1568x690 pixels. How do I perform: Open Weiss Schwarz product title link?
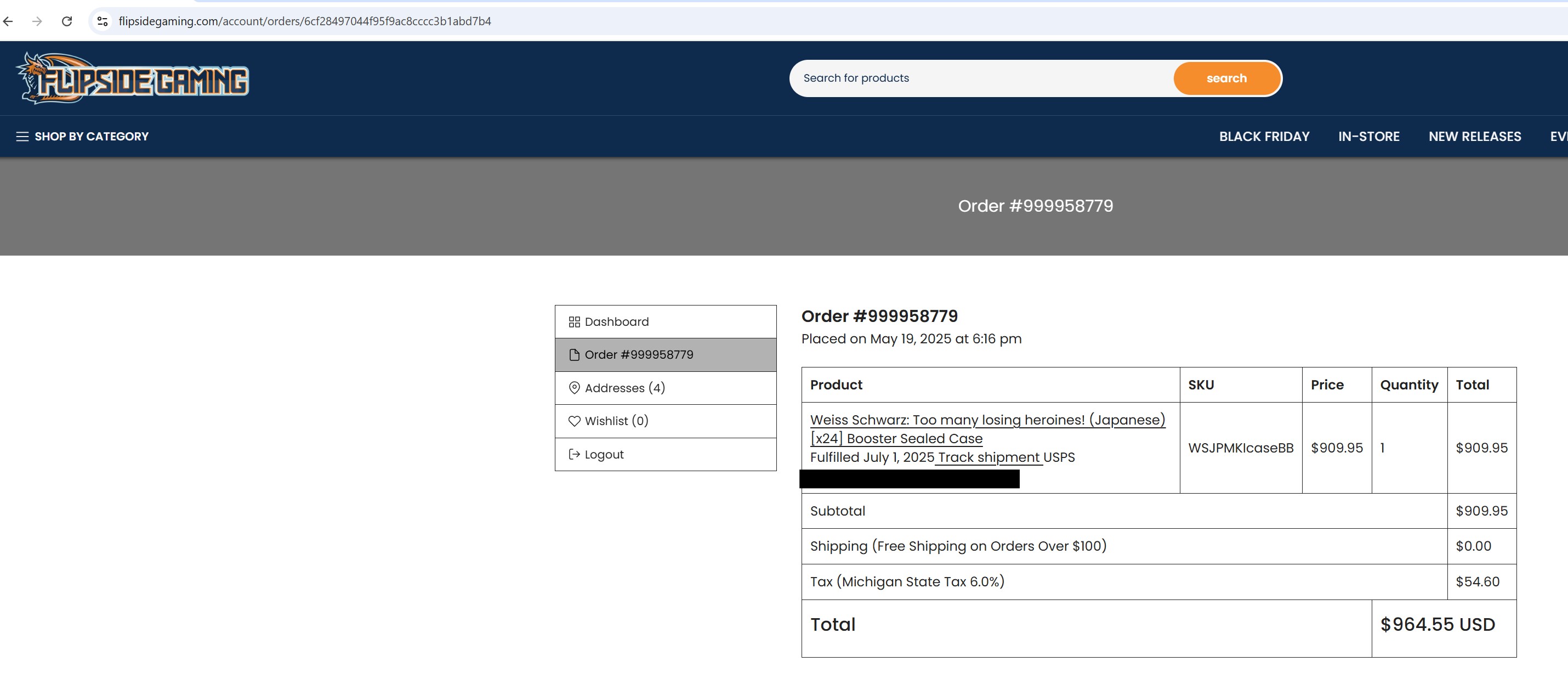click(x=987, y=420)
